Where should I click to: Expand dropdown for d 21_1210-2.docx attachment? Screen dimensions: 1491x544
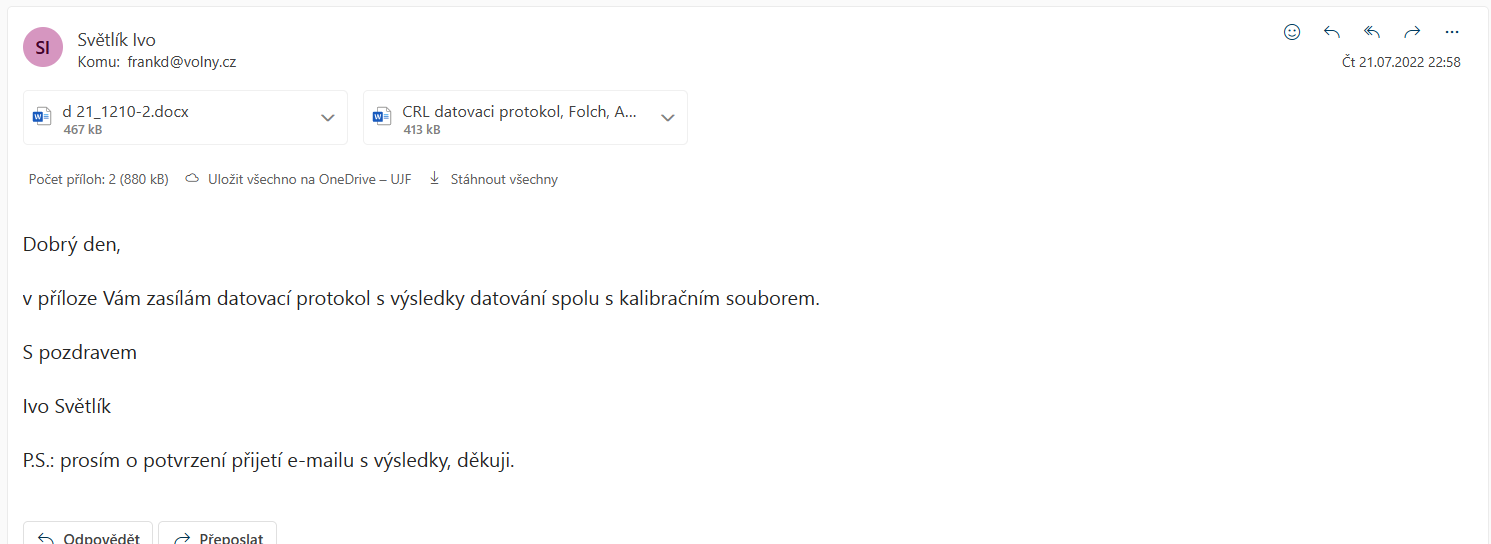click(327, 118)
